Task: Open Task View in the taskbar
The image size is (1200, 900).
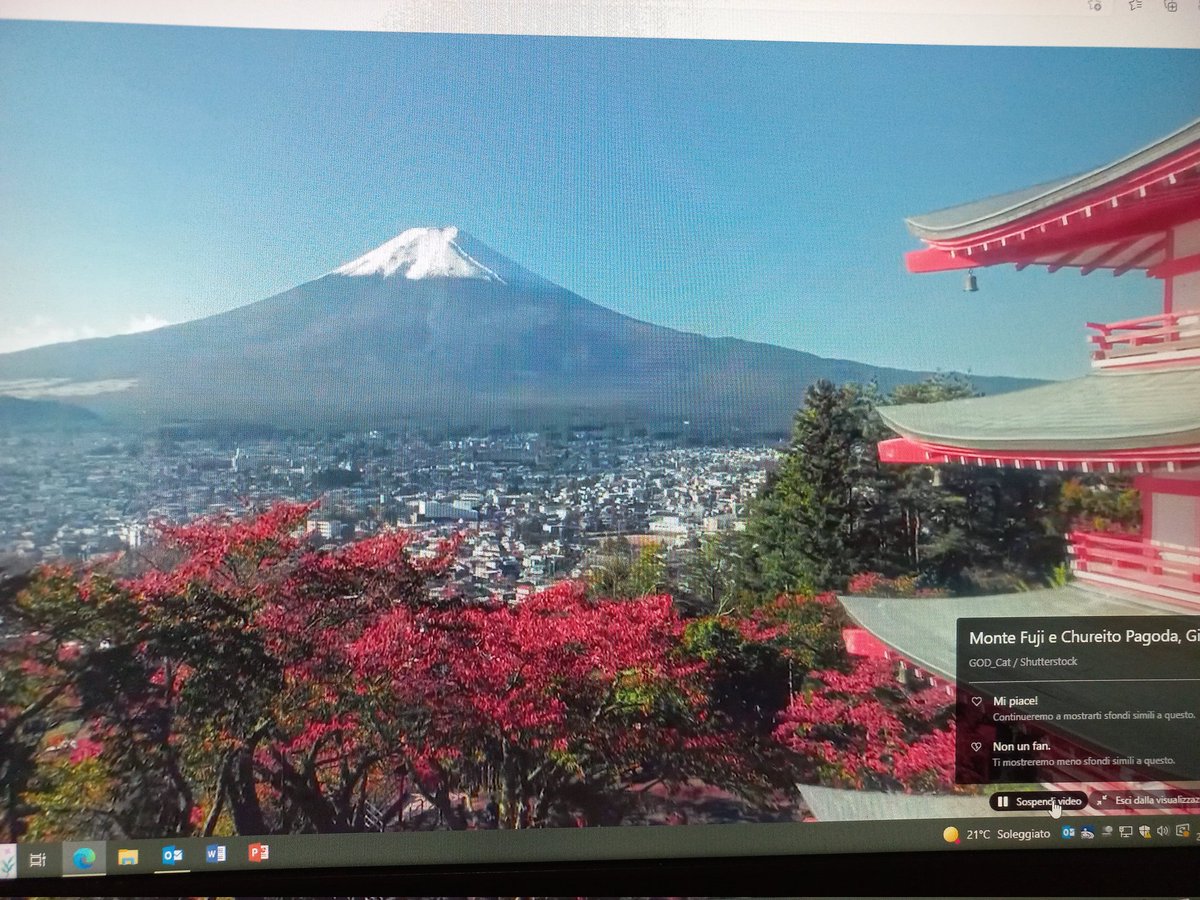Action: 37,859
